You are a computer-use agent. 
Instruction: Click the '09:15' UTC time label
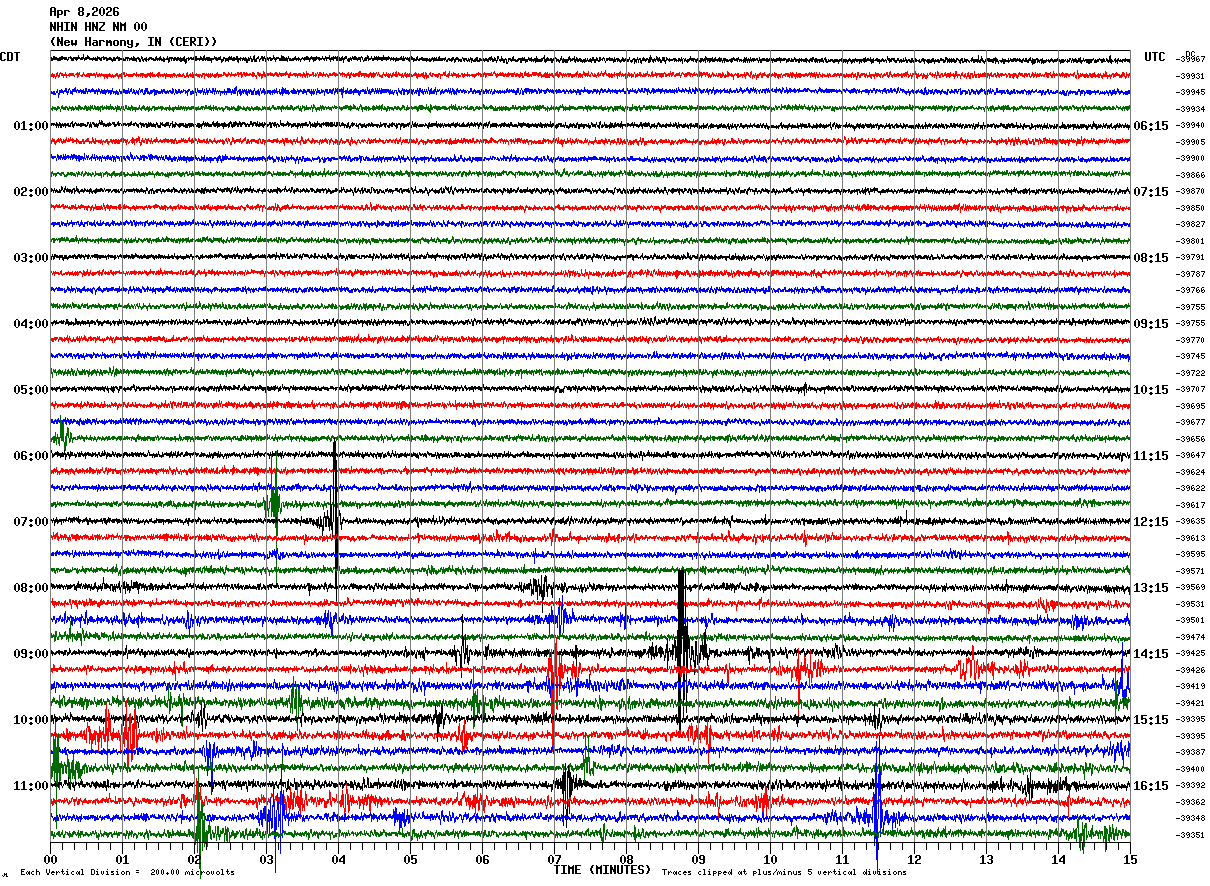tap(1151, 324)
